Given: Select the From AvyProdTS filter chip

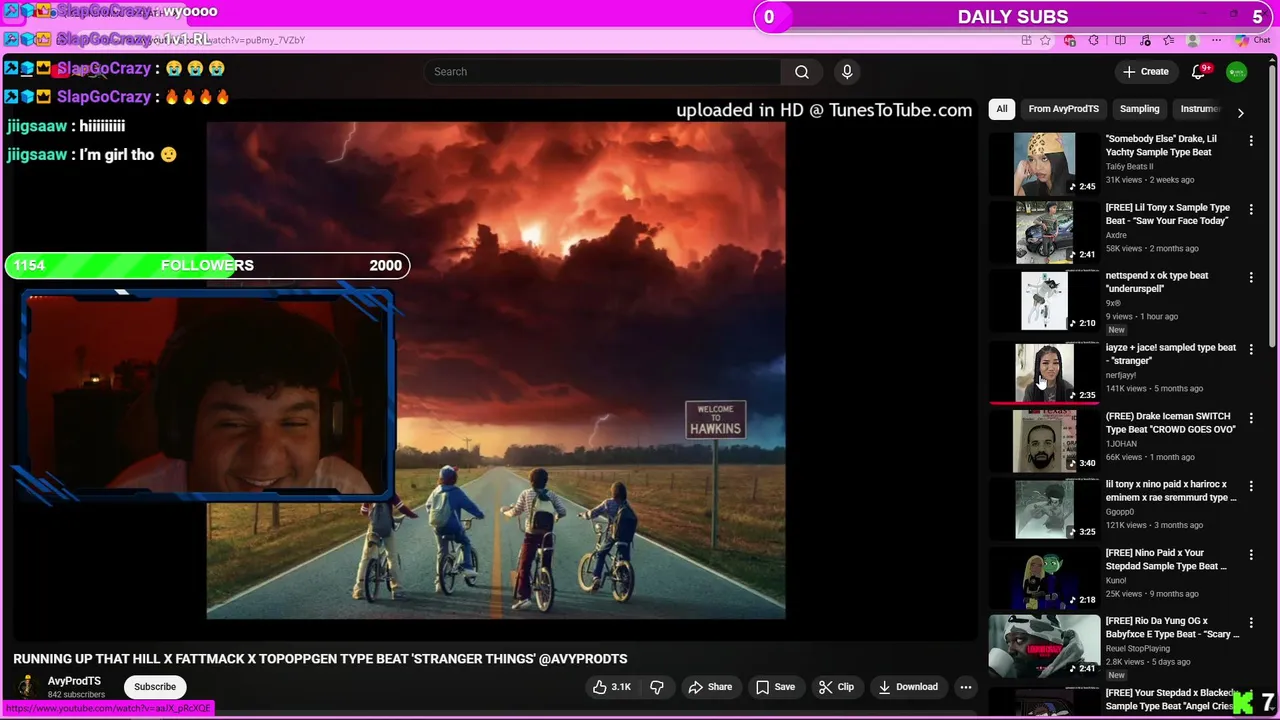Looking at the screenshot, I should (x=1063, y=109).
